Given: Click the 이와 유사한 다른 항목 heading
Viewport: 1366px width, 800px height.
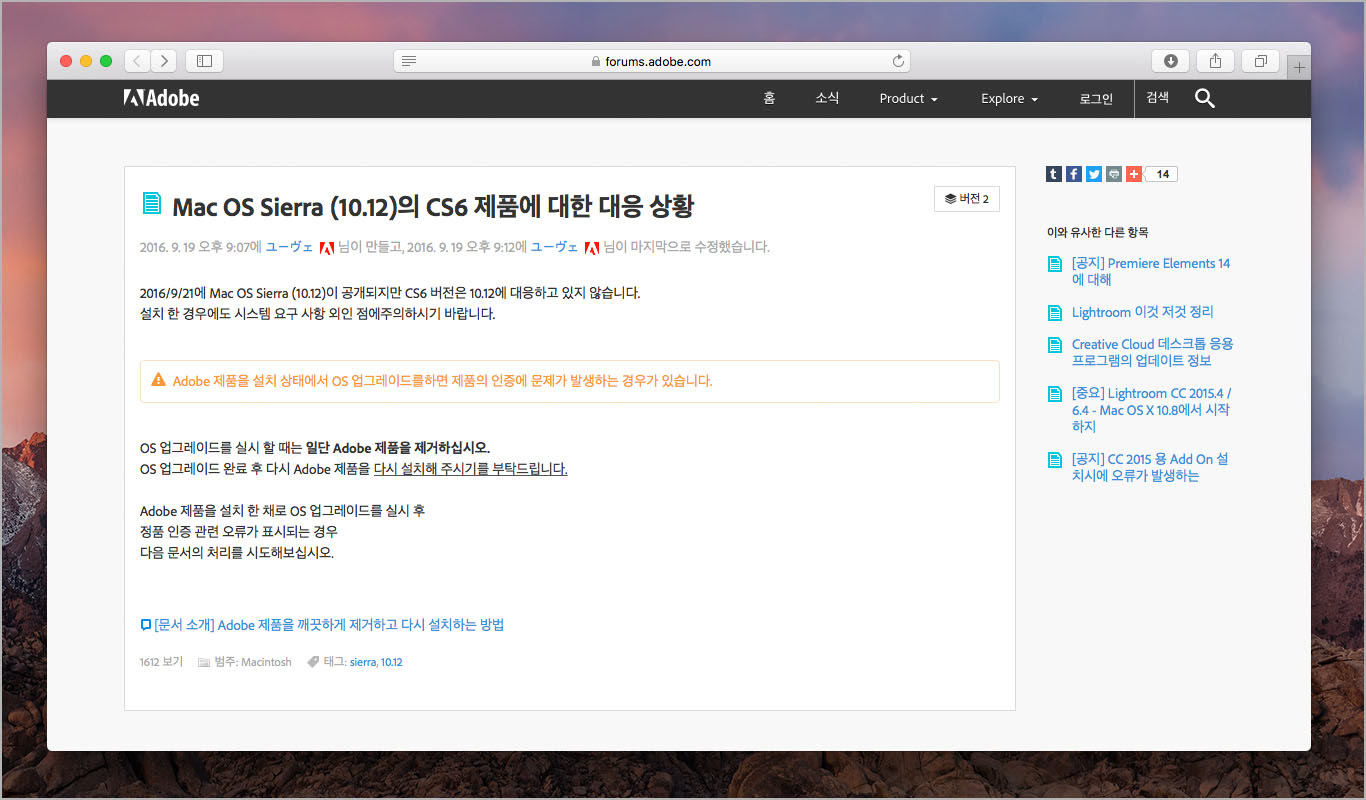Looking at the screenshot, I should (x=1097, y=232).
